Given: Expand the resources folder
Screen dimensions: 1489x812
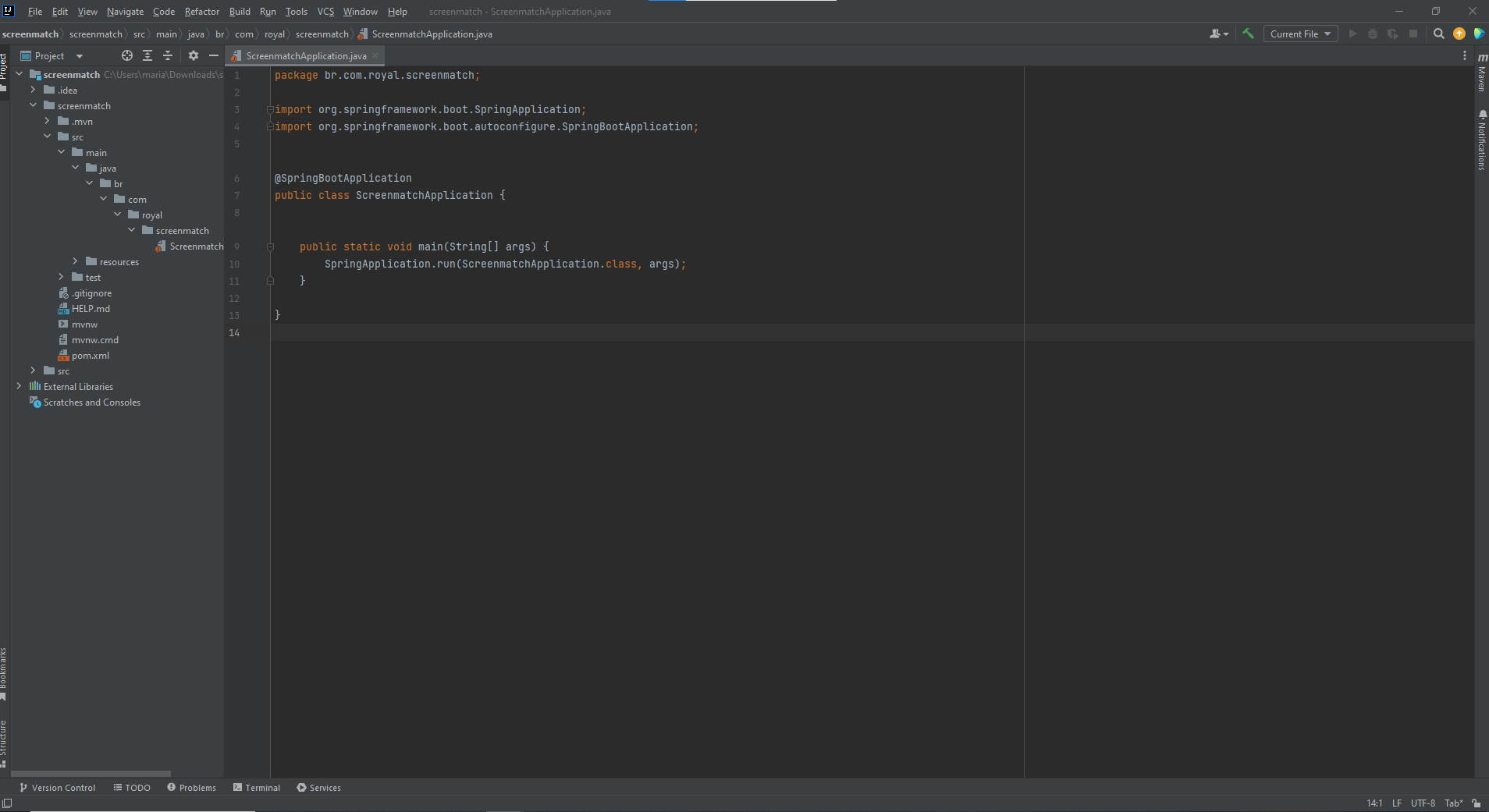Looking at the screenshot, I should pyautogui.click(x=76, y=261).
